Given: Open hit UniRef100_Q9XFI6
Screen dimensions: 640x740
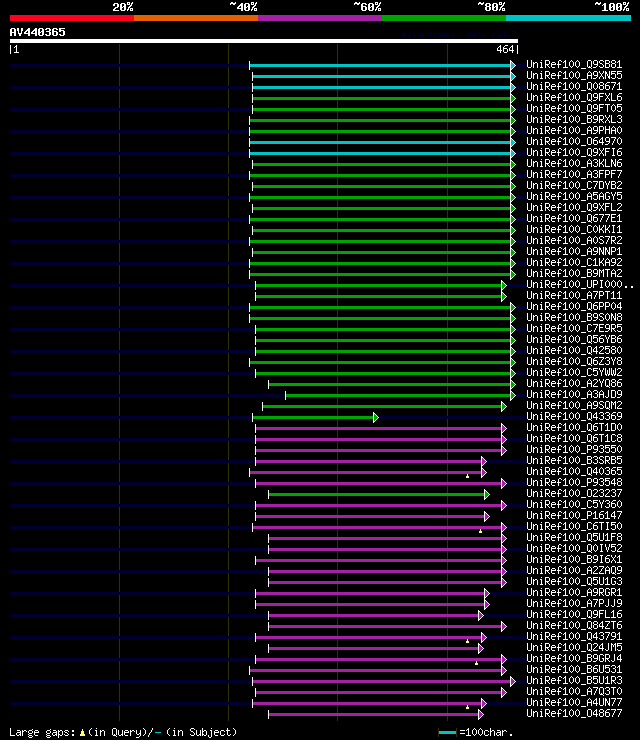Looking at the screenshot, I should (574, 152).
